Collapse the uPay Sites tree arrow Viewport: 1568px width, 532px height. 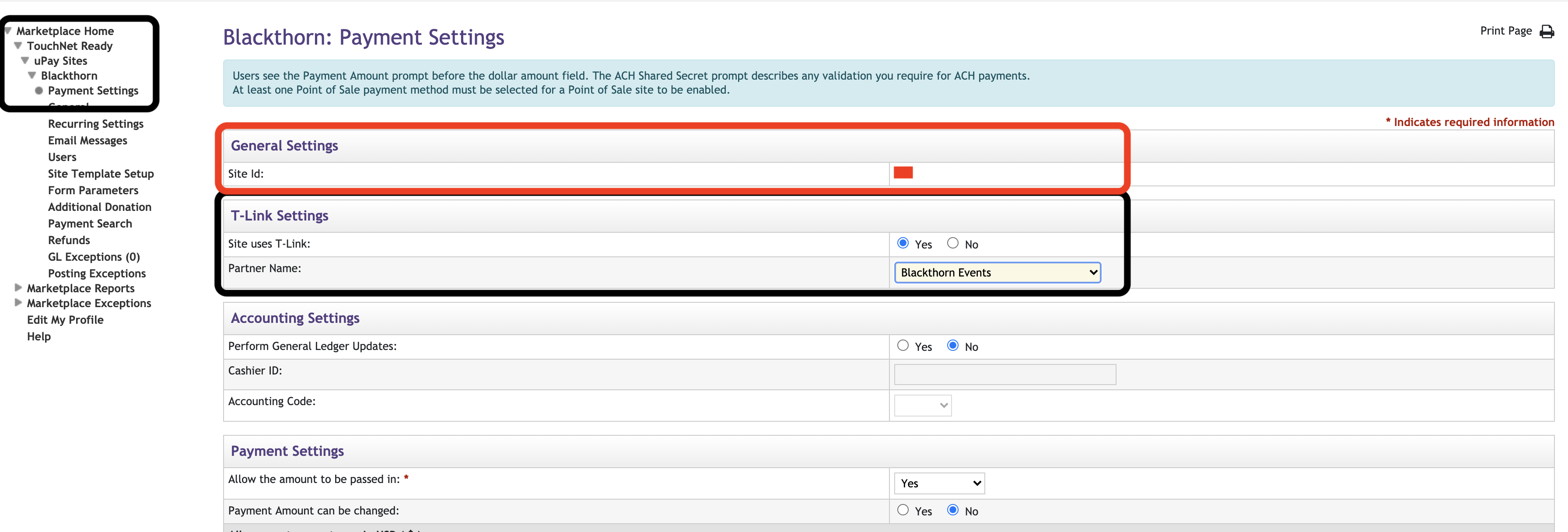click(25, 60)
